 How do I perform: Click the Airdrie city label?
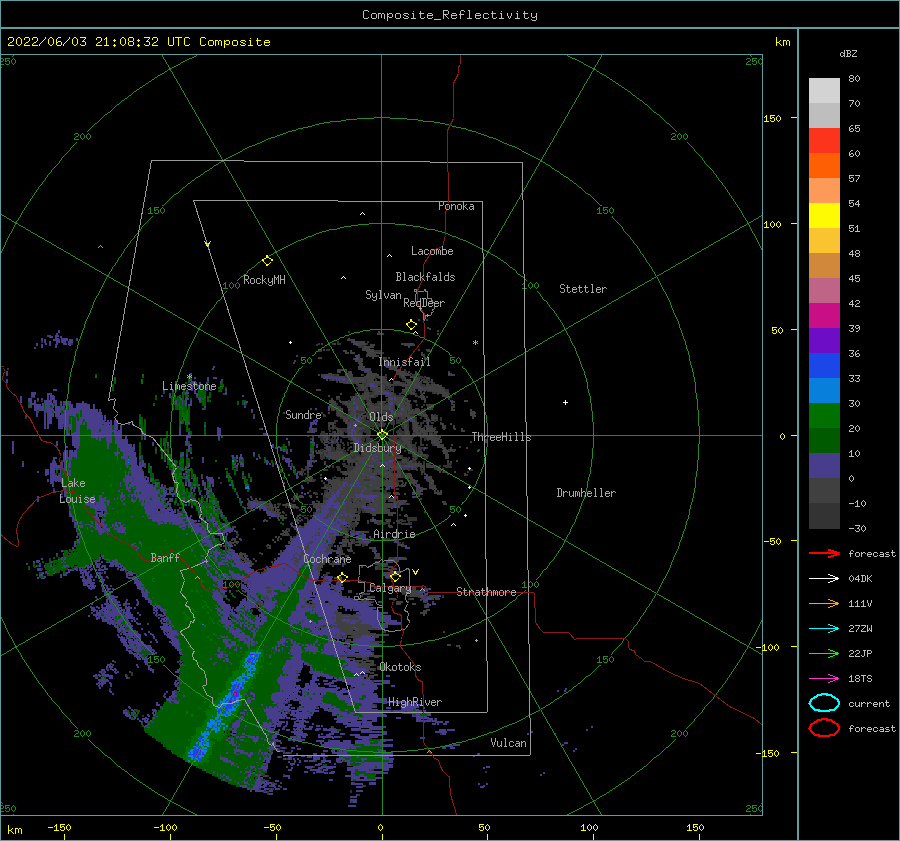point(394,534)
